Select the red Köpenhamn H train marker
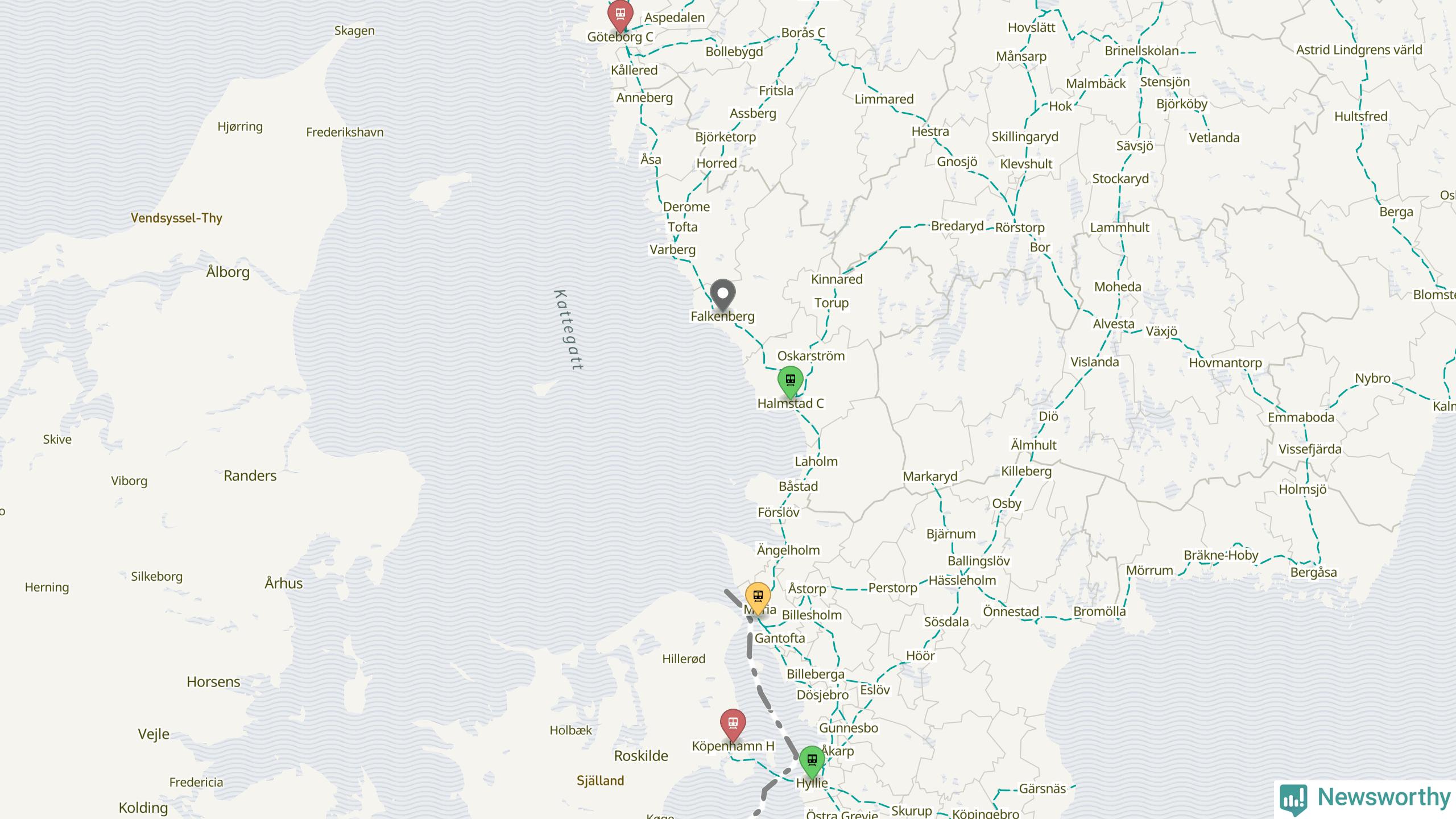1456x819 pixels. pyautogui.click(x=733, y=725)
